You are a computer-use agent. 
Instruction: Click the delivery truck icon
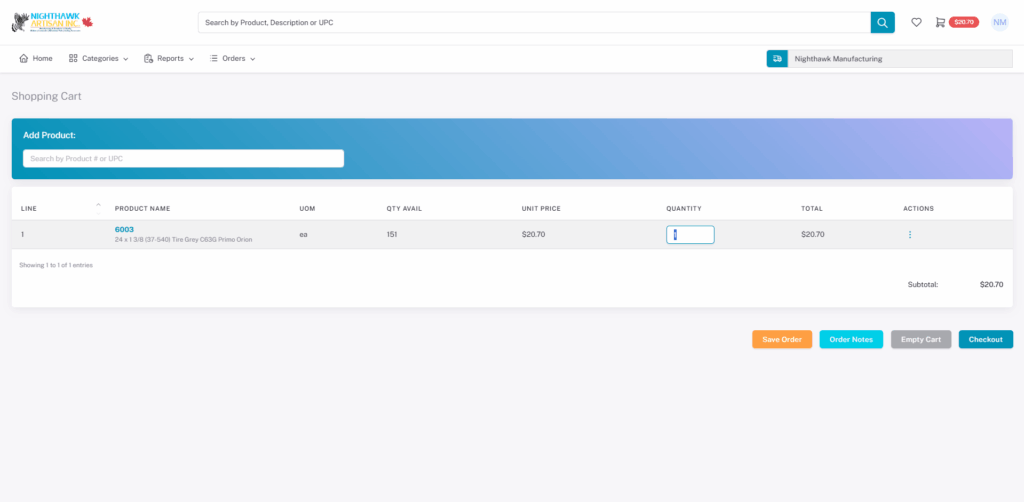tap(776, 59)
